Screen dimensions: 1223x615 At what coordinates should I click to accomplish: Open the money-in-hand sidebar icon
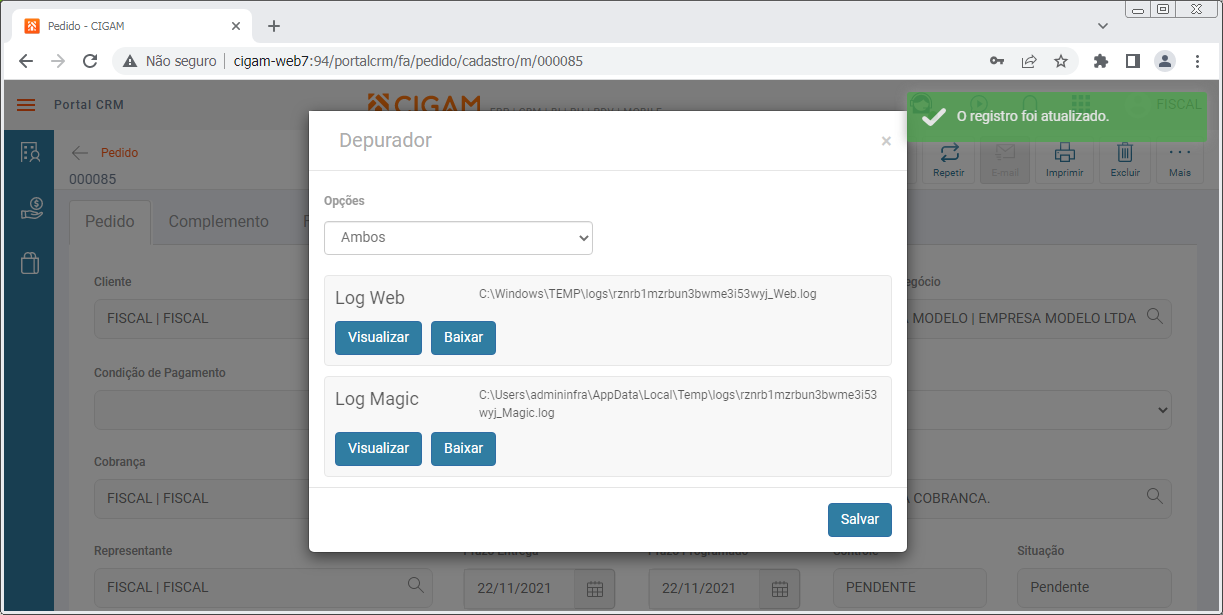[30, 208]
